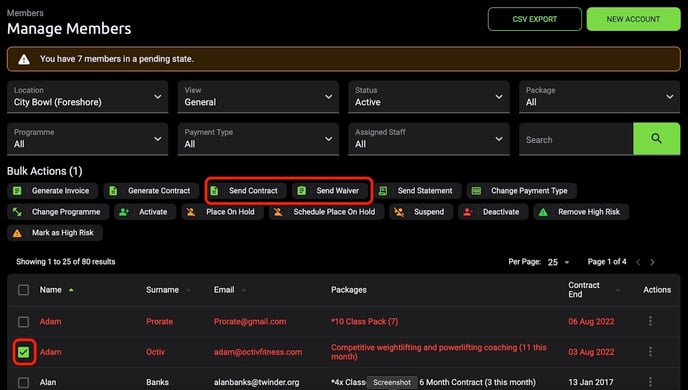This screenshot has height=390, width=688.
Task: Click the surname Octiv cell
Action: pyautogui.click(x=155, y=352)
